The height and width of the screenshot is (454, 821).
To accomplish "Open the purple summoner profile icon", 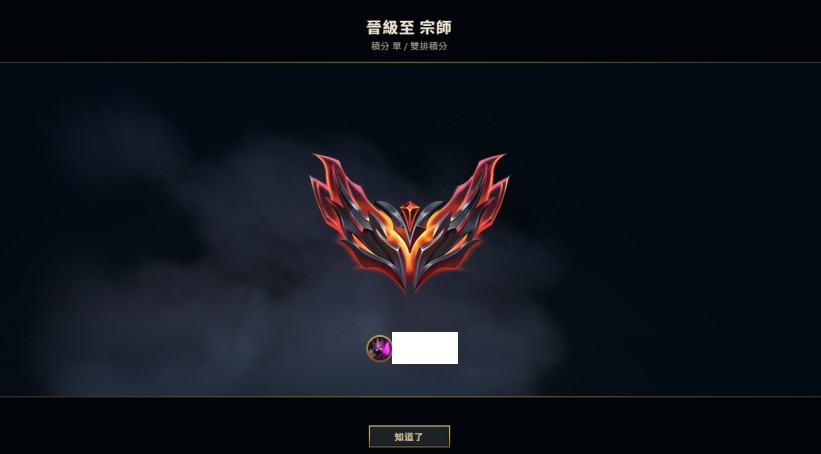I will click(379, 348).
